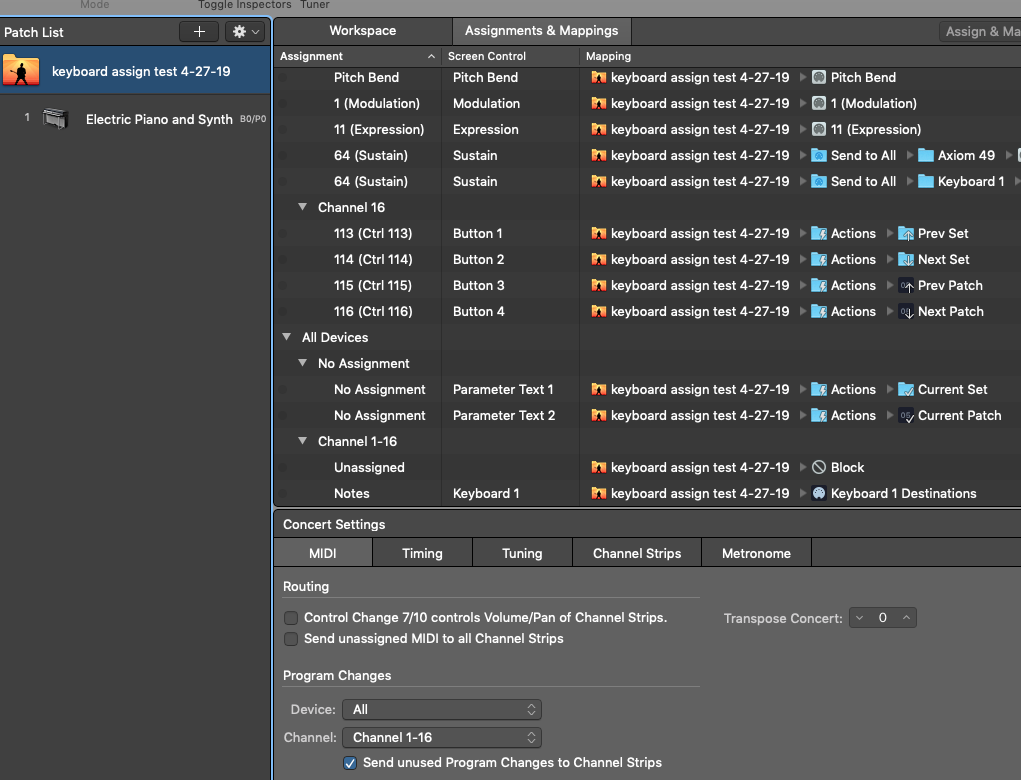The height and width of the screenshot is (780, 1021).
Task: Click the Axiom 49 folder icon
Action: (x=925, y=156)
